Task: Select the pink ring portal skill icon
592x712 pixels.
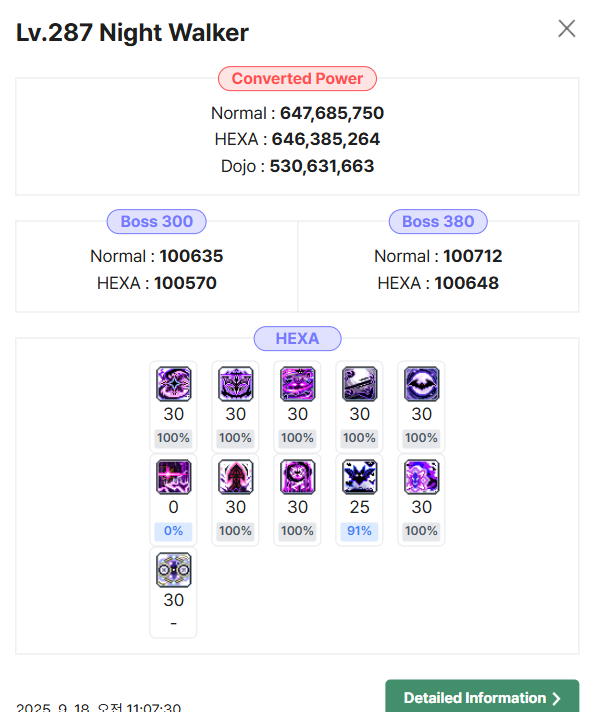Action: 297,477
